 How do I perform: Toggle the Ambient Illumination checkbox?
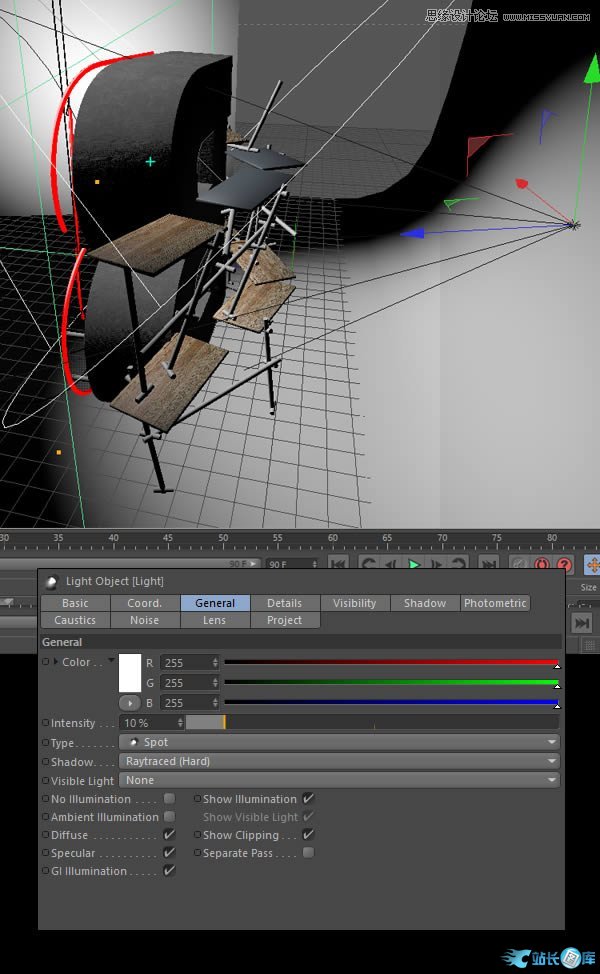(169, 817)
